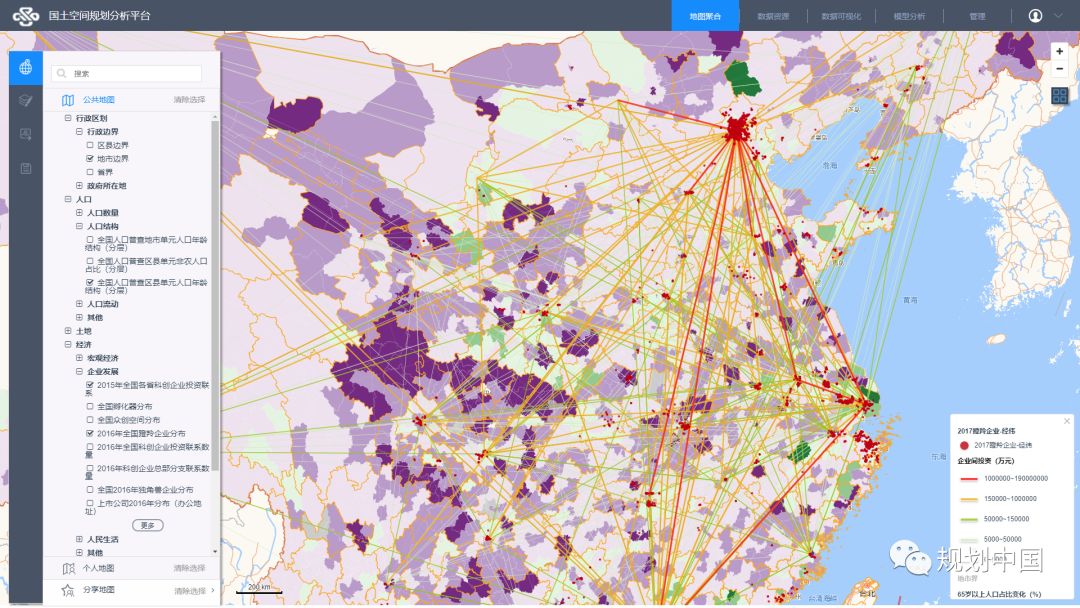
Task: Click the export image icon in sidebar
Action: 25,134
